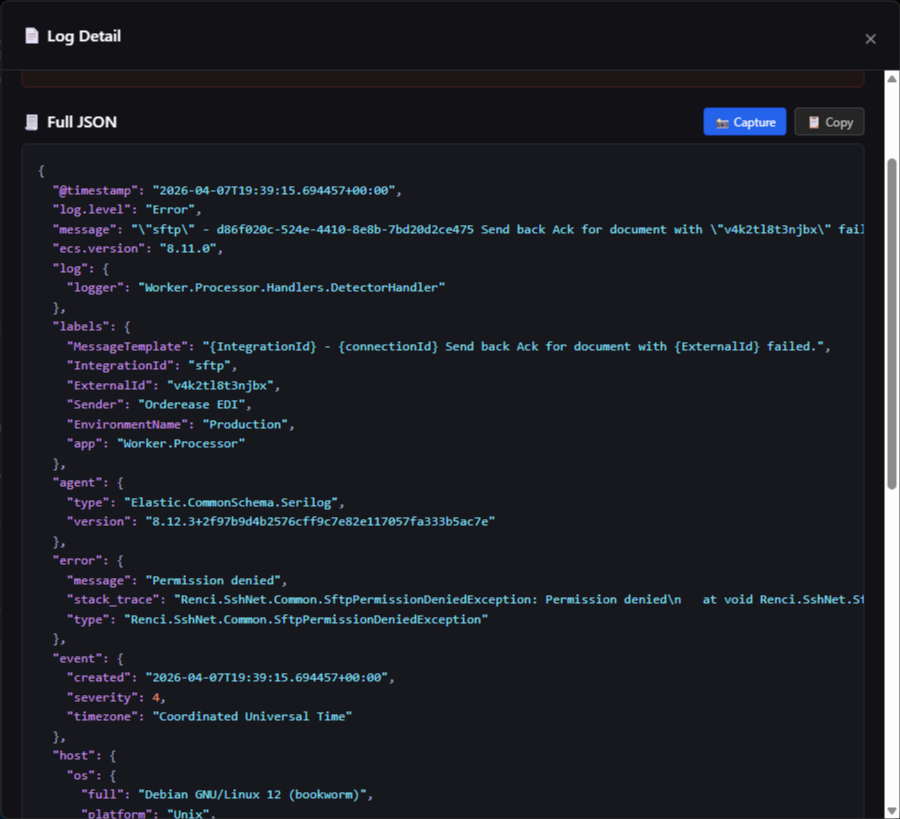Click the Log Detail title text

(x=84, y=36)
